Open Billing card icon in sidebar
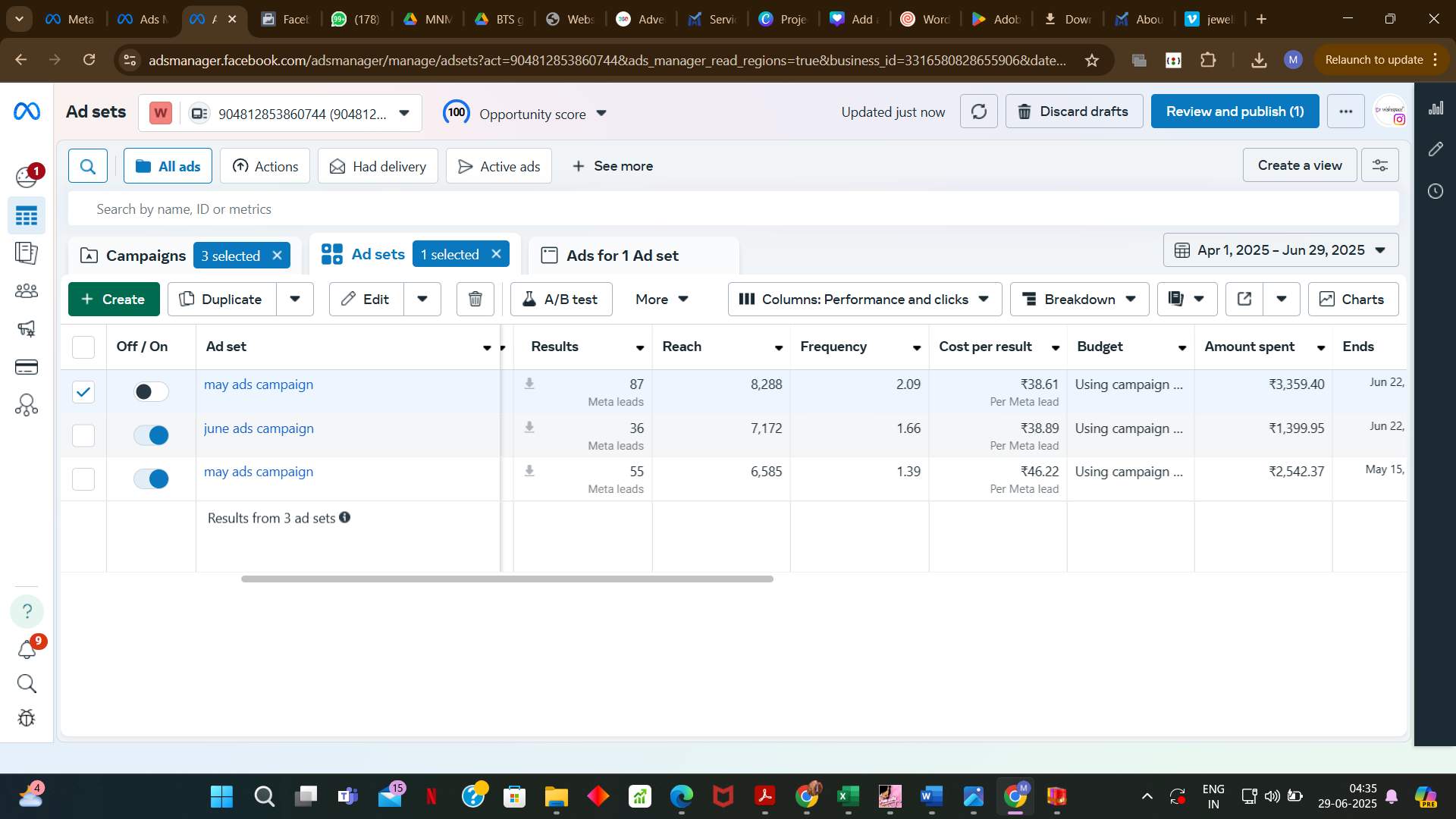Screen dimensions: 1456x819 27,367
